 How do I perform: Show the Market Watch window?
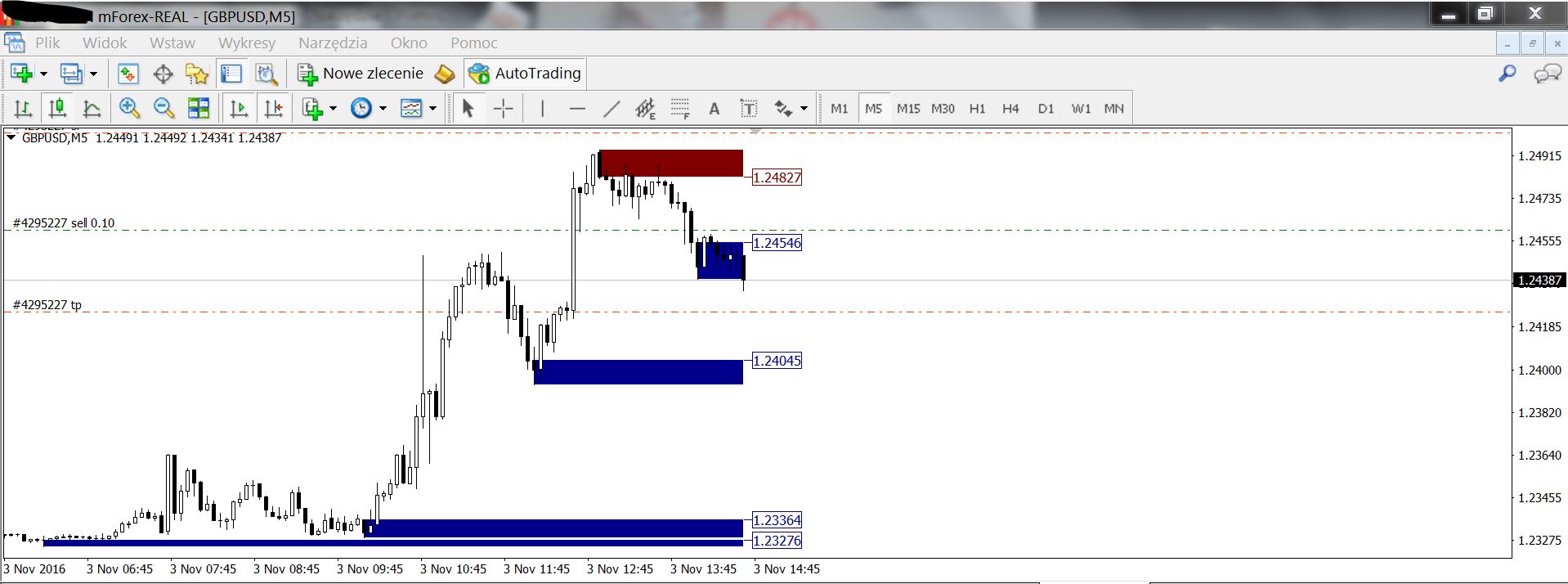pyautogui.click(x=128, y=74)
